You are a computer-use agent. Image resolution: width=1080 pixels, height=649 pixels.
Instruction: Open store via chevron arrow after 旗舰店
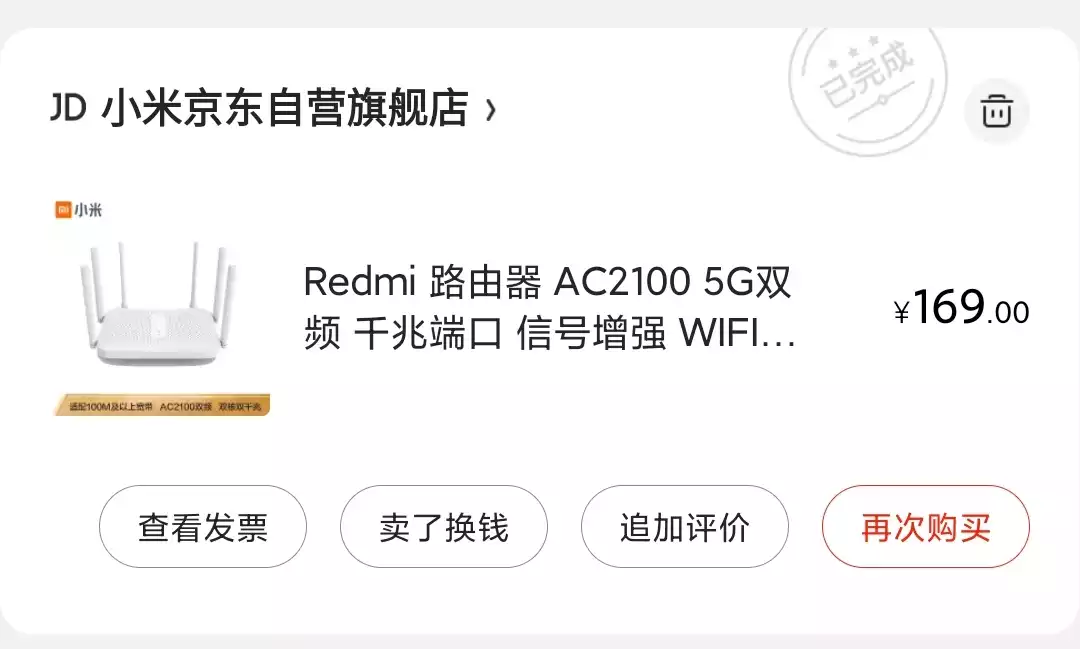tap(490, 110)
